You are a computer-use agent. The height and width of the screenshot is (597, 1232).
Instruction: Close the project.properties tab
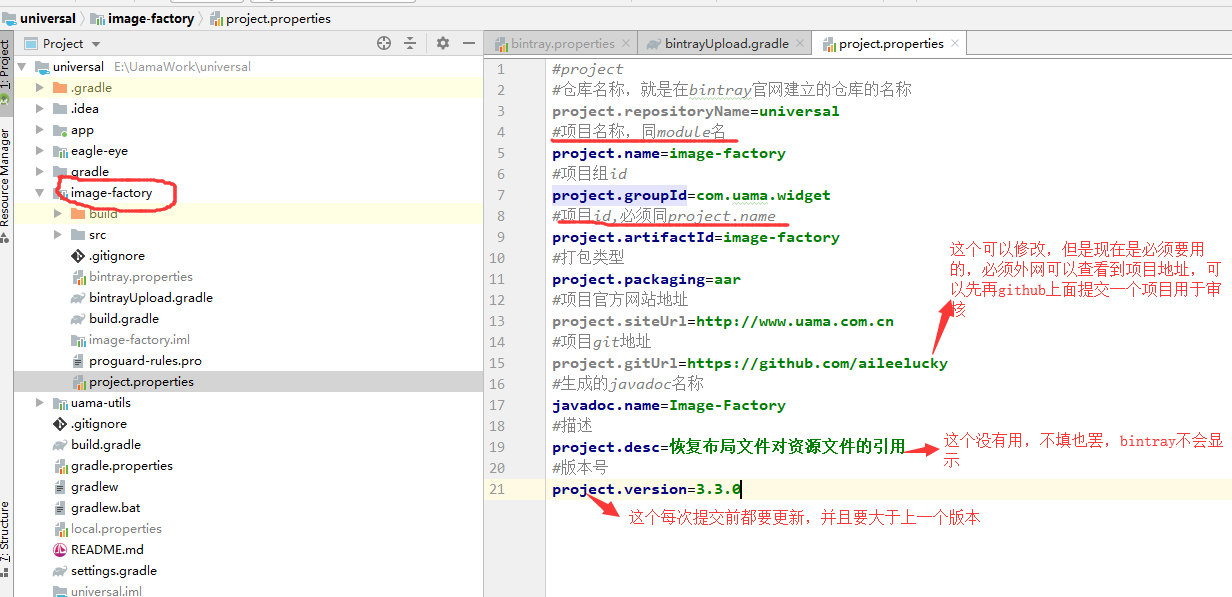955,43
